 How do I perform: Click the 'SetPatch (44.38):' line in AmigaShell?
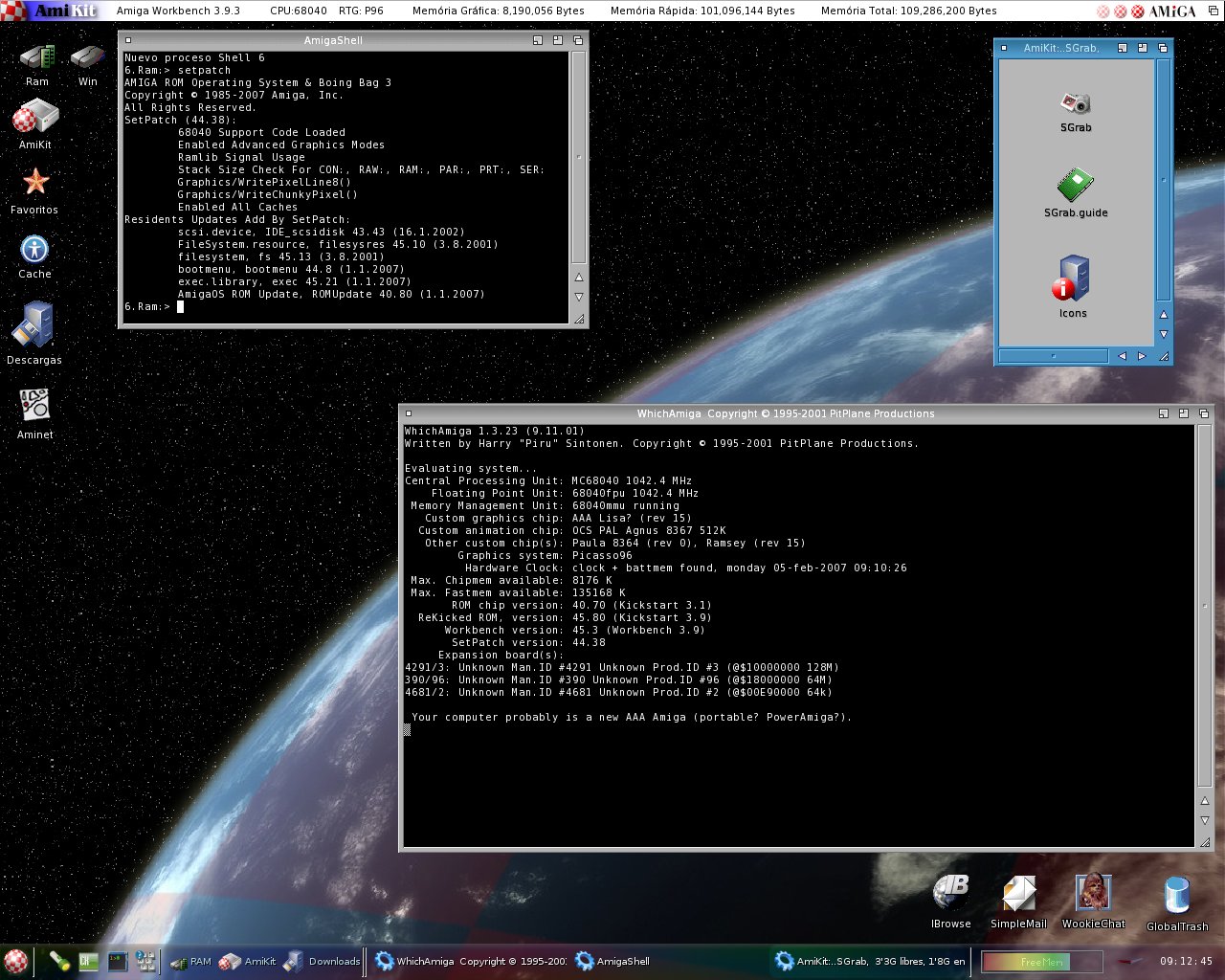tap(181, 120)
